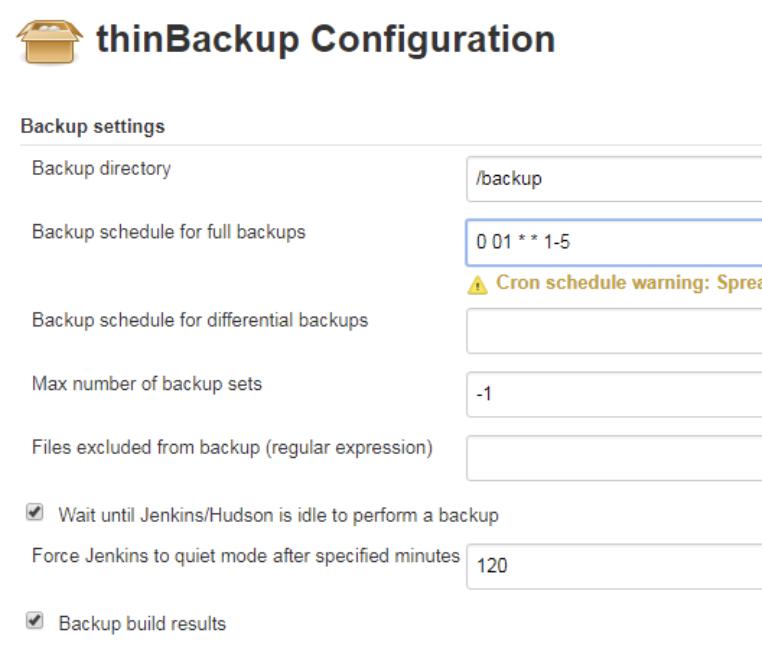This screenshot has height=664, width=762.
Task: Click the 'Backup directory' label
Action: (x=101, y=168)
